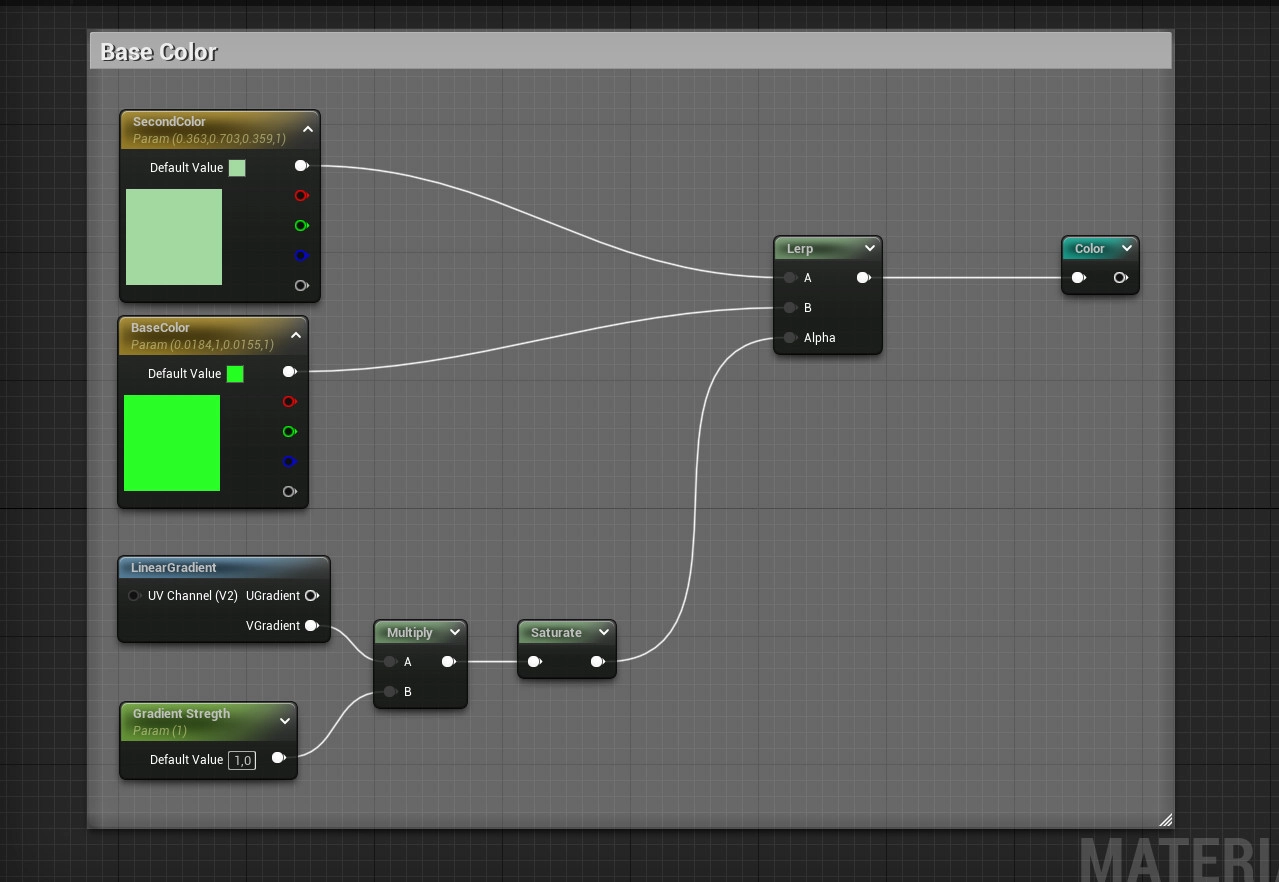Click the alpha output pin on BaseColor

[288, 492]
